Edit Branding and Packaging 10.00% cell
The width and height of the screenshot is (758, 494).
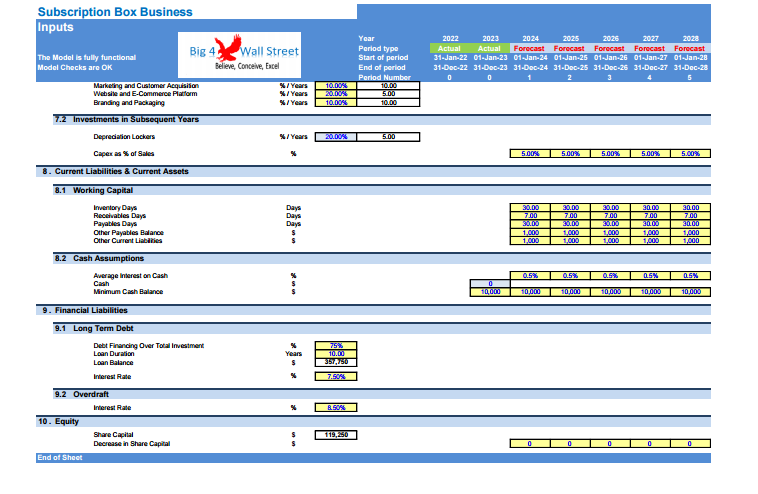tap(336, 102)
